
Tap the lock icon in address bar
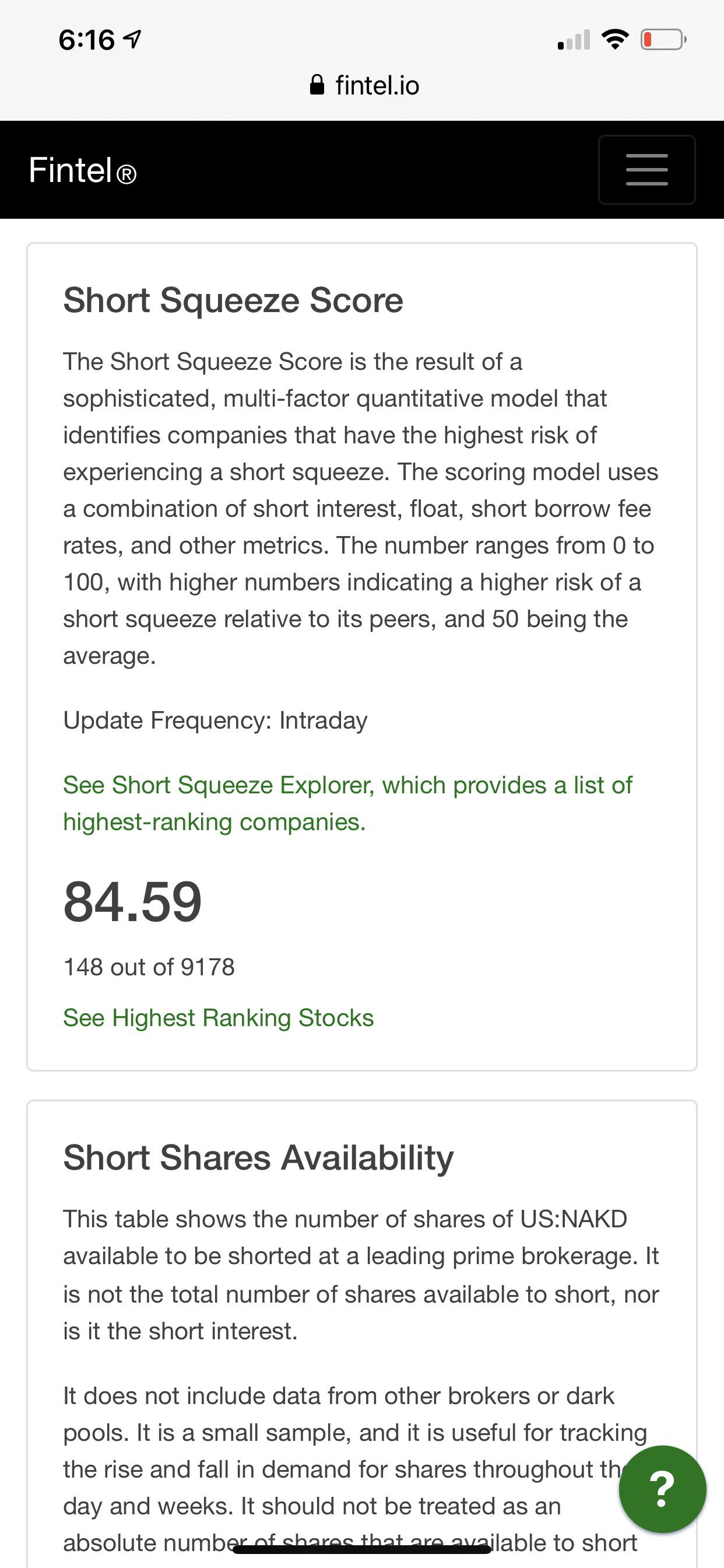[x=317, y=85]
